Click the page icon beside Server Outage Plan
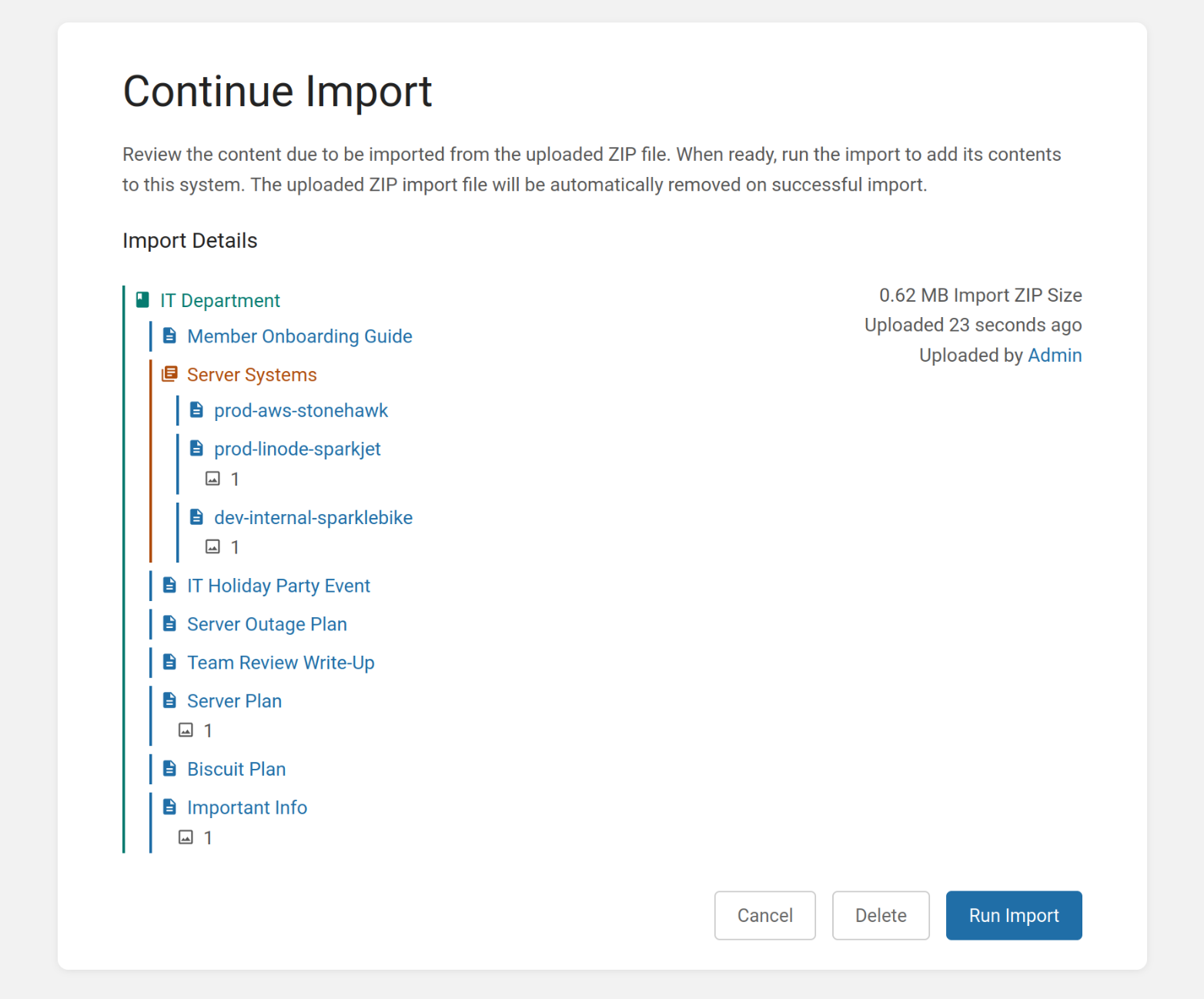Viewport: 1204px width, 999px height. click(x=169, y=623)
